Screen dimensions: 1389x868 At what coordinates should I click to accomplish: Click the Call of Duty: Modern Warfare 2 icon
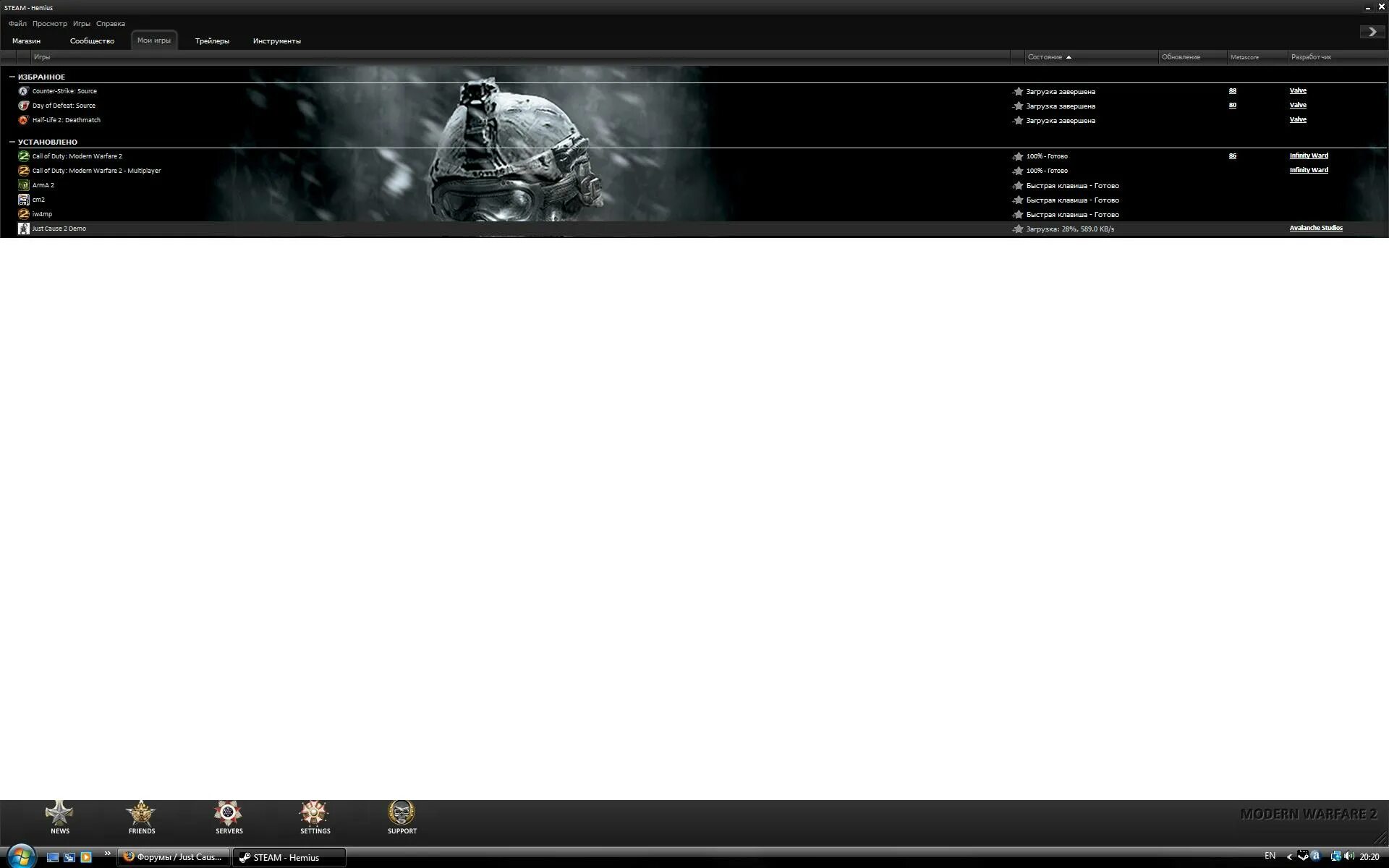point(23,156)
